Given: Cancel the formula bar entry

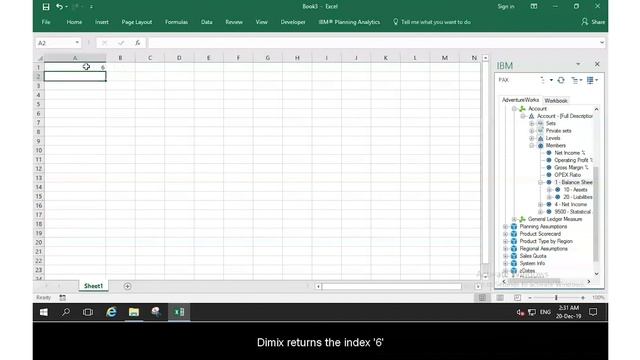Looking at the screenshot, I should (104, 43).
